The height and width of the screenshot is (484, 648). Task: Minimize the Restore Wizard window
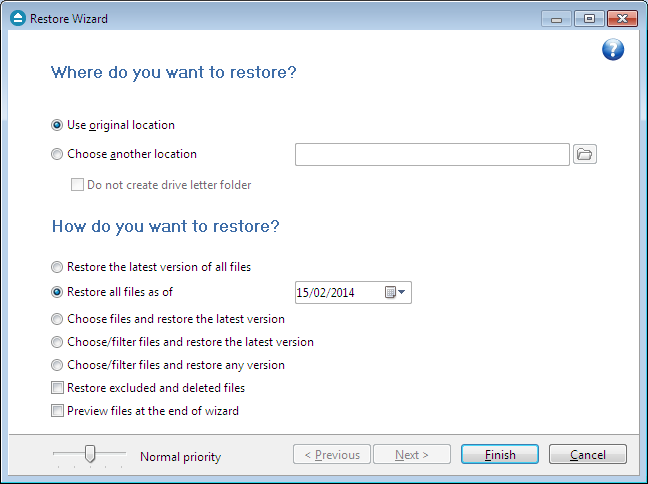pyautogui.click(x=556, y=19)
